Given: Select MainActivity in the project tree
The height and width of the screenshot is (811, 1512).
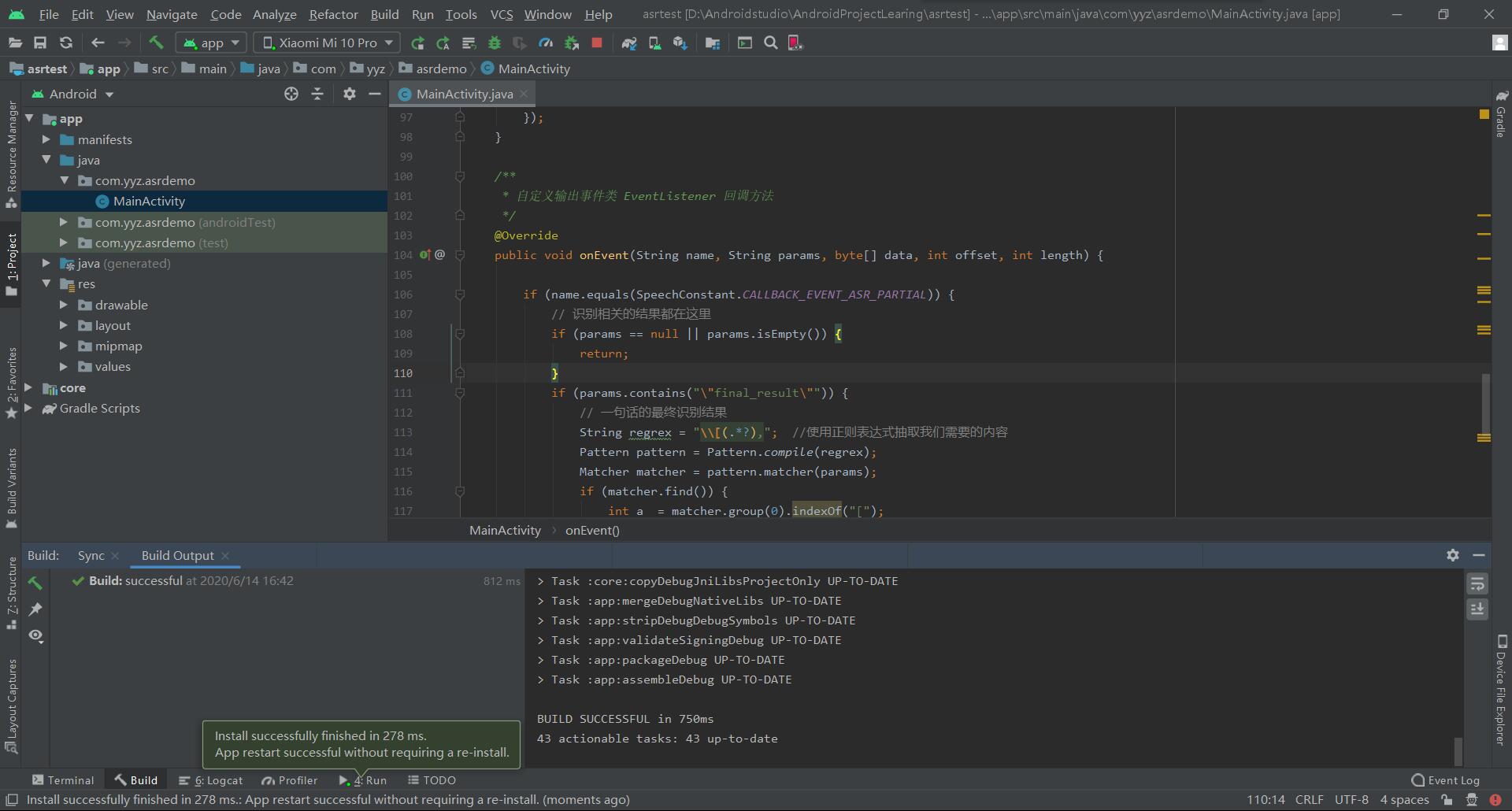Looking at the screenshot, I should 149,201.
